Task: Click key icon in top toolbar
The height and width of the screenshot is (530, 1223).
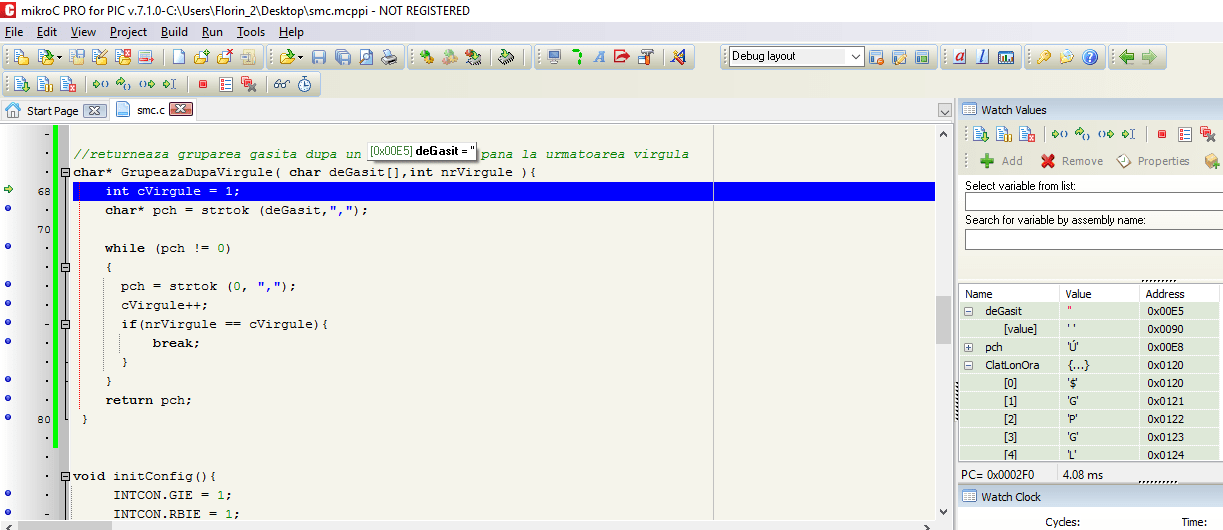Action: coord(1044,57)
